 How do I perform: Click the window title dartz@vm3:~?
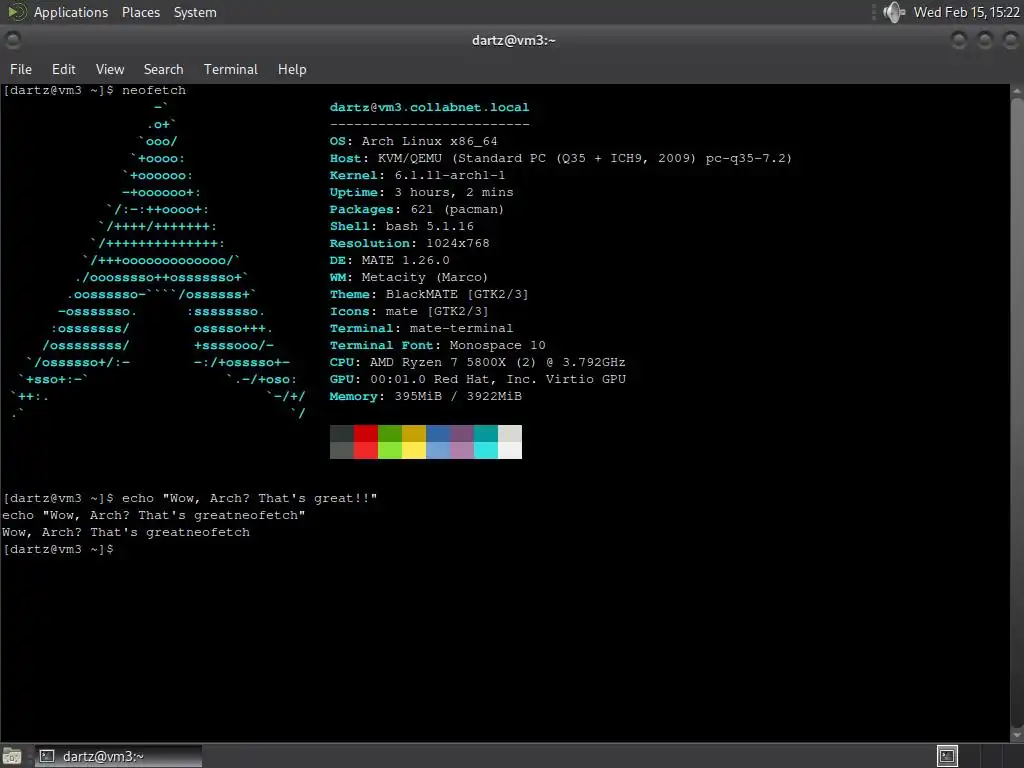pos(513,40)
